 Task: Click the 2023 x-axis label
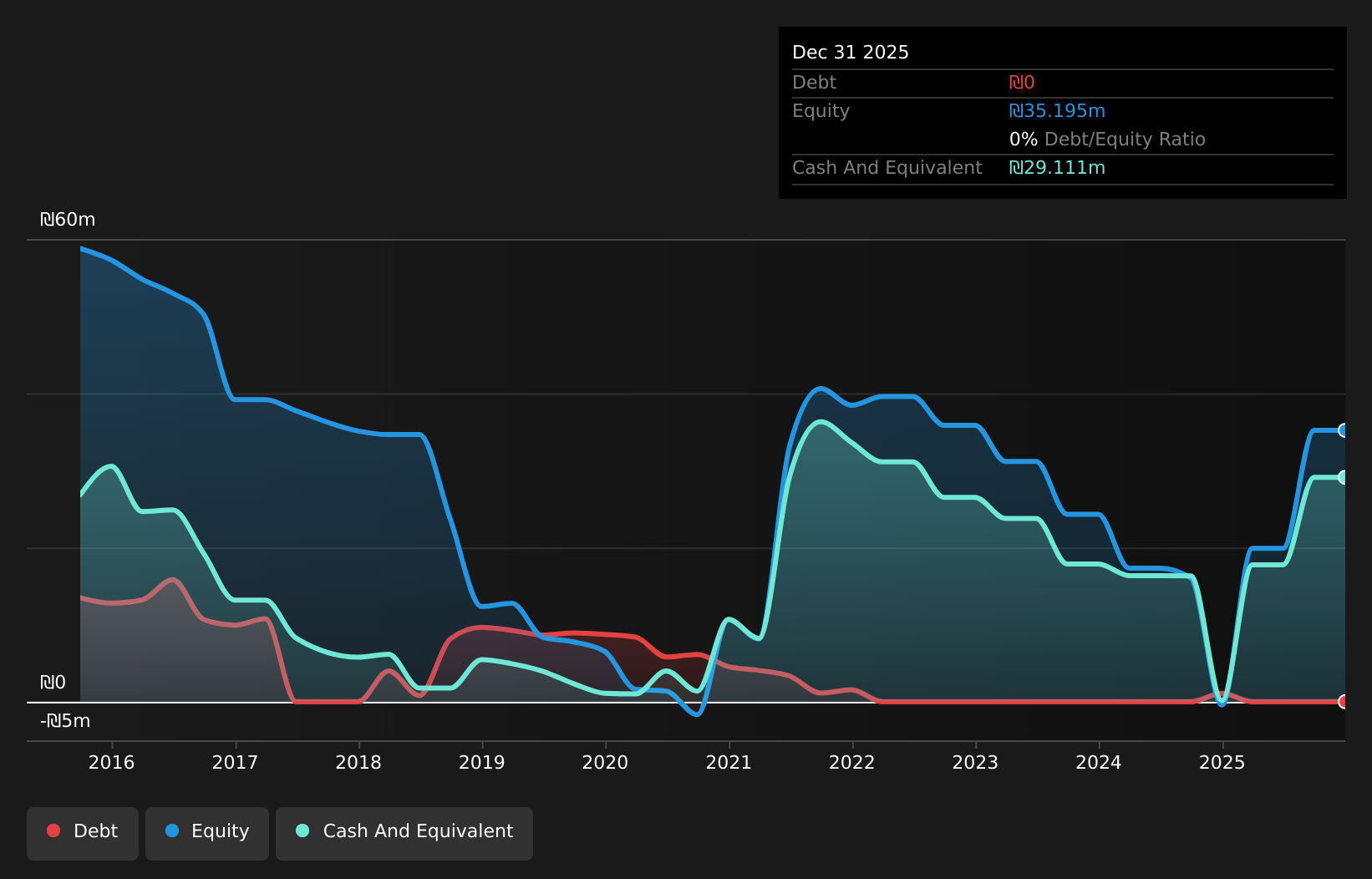[975, 762]
